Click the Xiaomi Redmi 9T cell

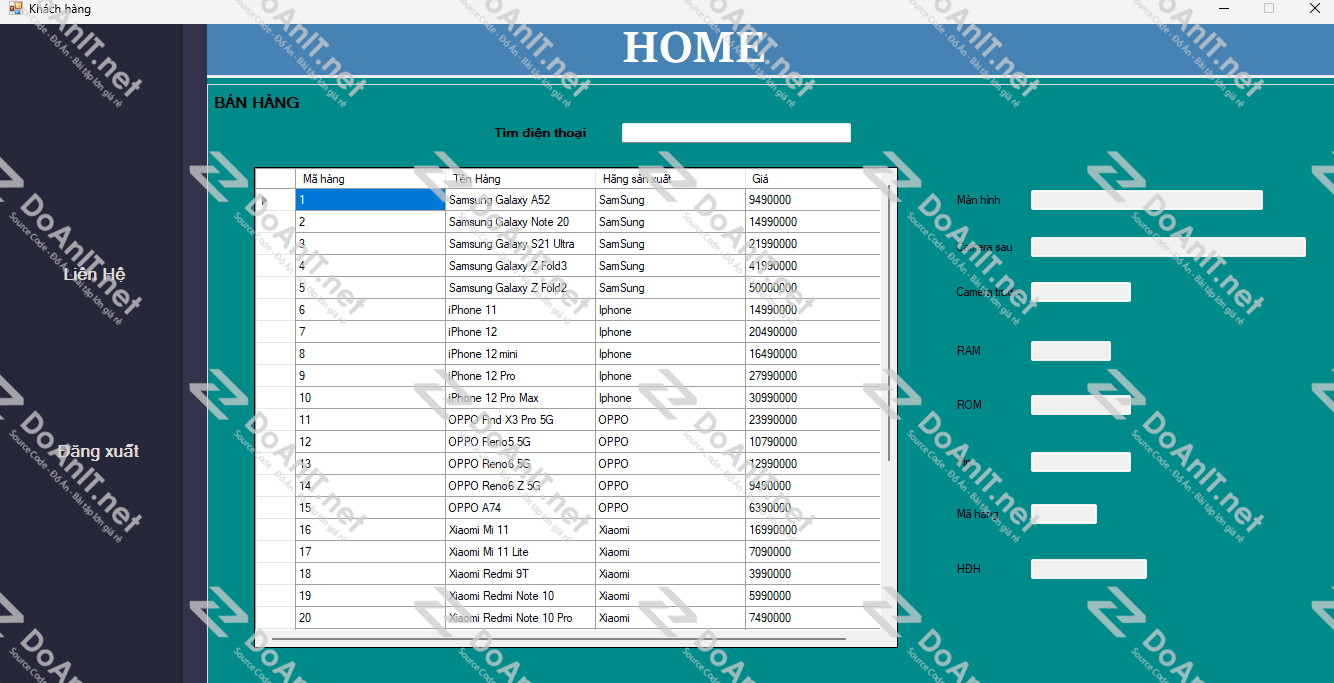[x=520, y=574]
